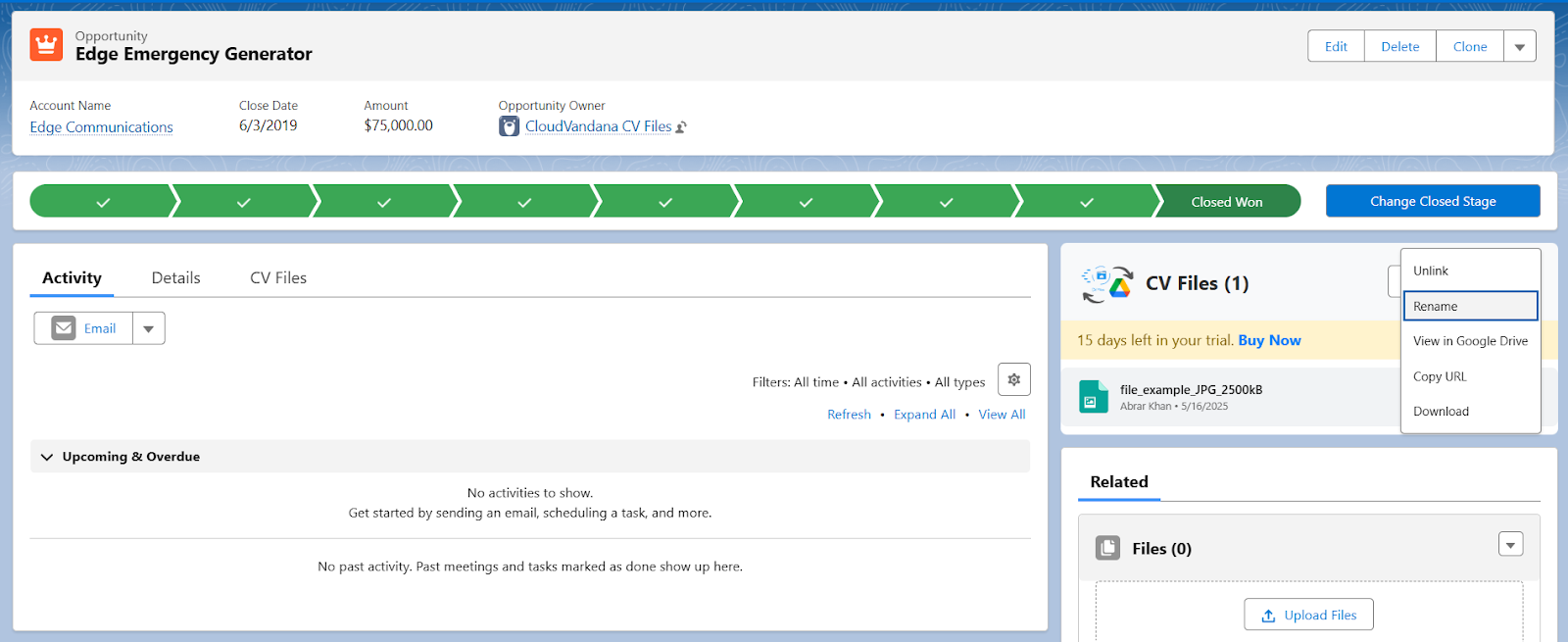Click the change owner icon beside CloudVandana CV Files
1568x642 pixels.
coord(681,127)
